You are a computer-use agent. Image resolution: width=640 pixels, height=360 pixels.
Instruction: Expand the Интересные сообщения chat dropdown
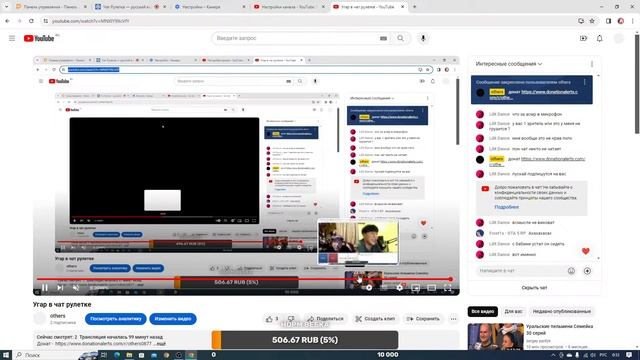[509, 64]
